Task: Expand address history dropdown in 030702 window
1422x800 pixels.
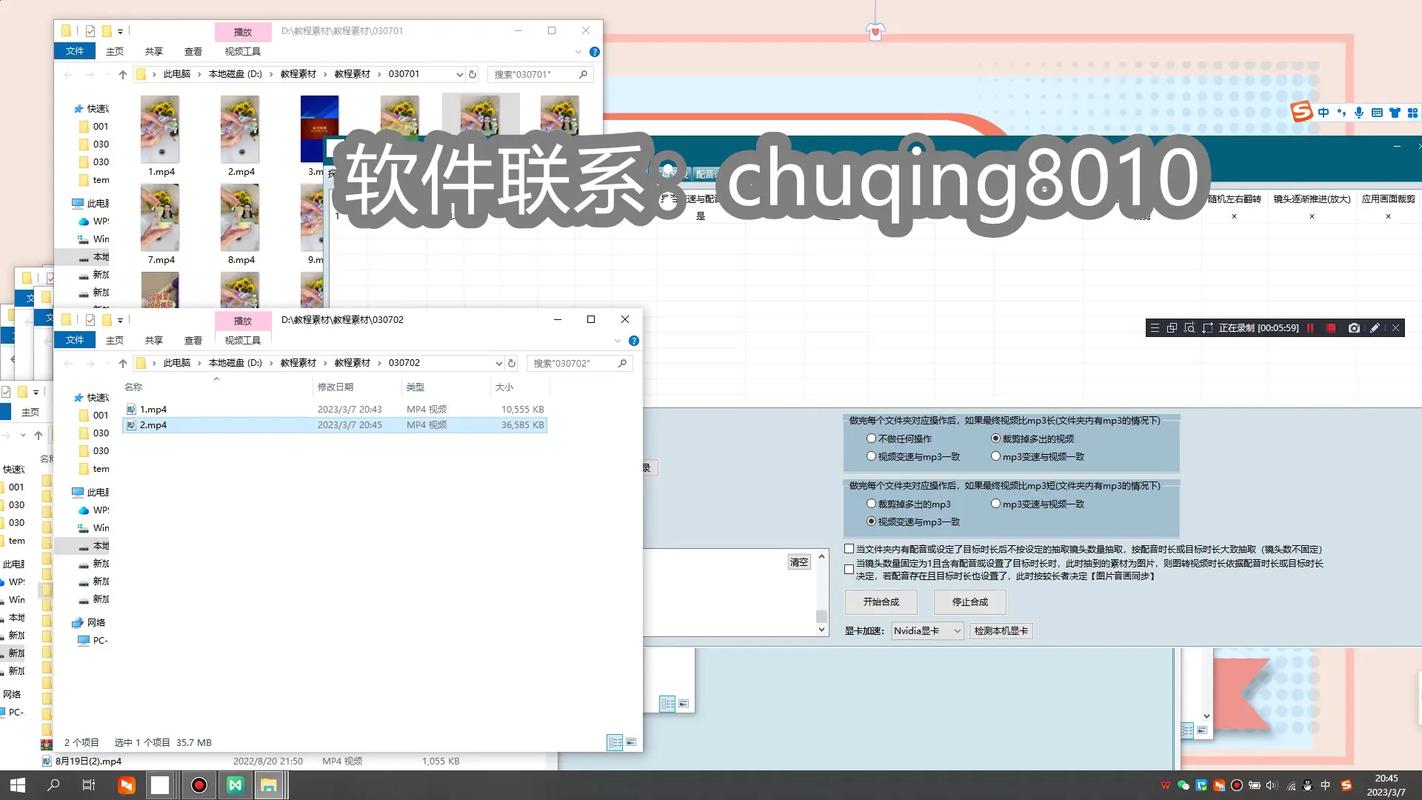Action: 499,363
